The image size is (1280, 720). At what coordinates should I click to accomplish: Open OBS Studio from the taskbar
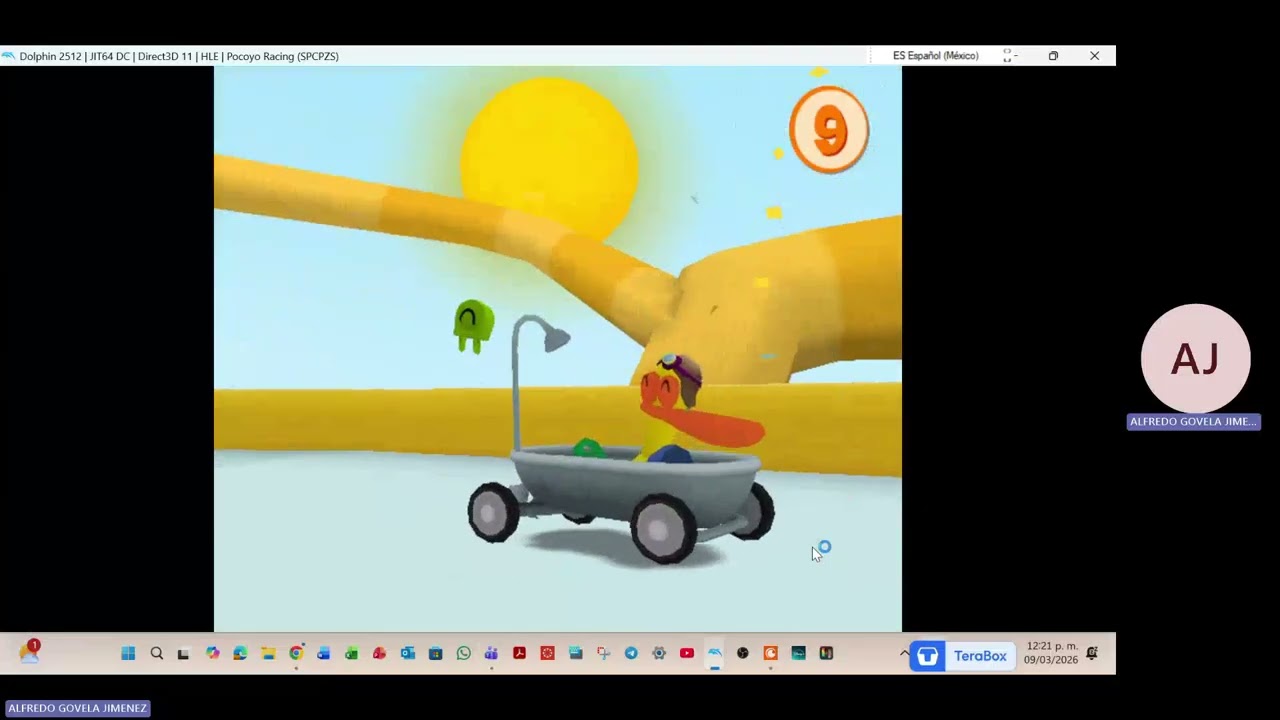coord(742,653)
